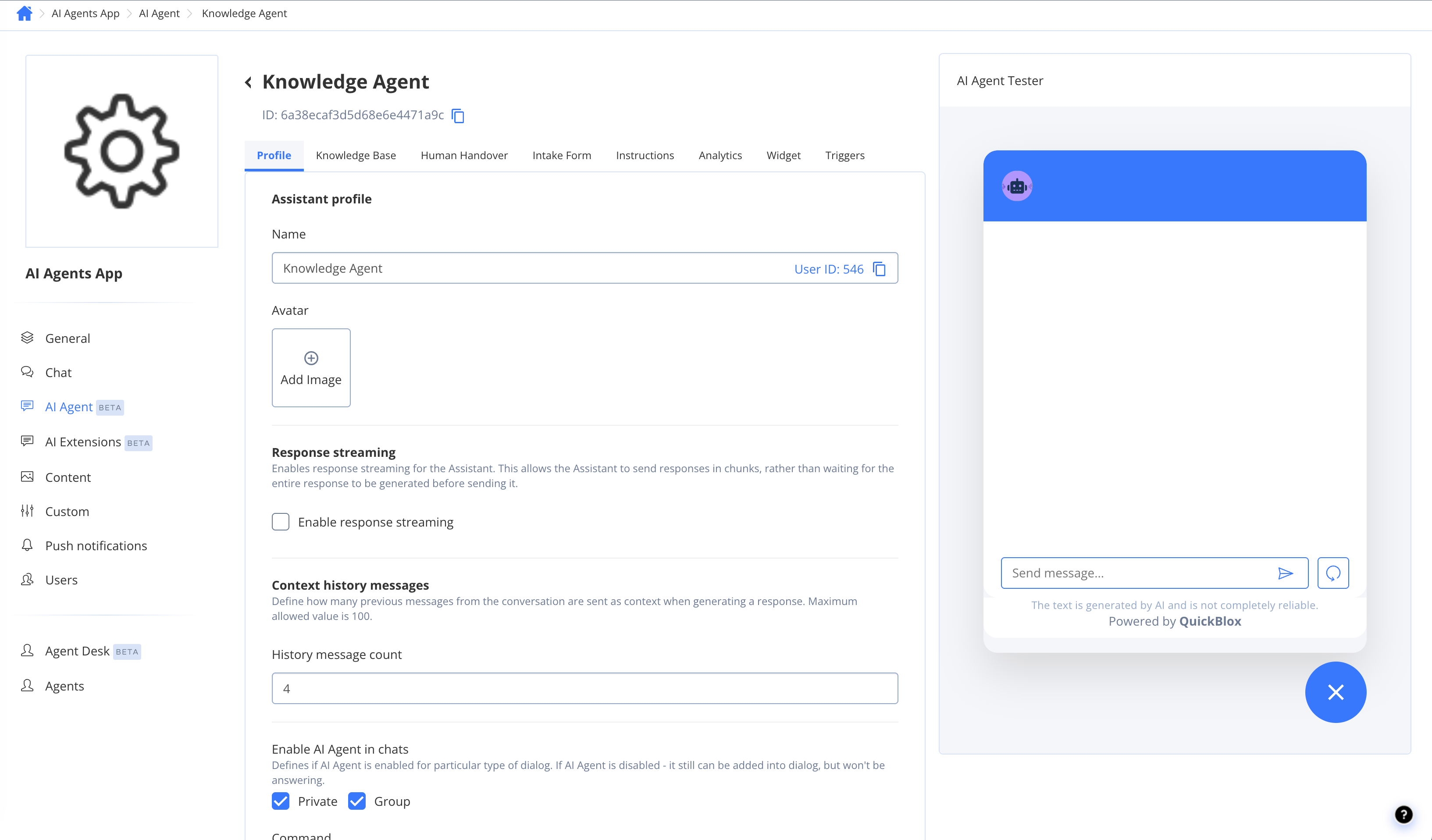Image resolution: width=1432 pixels, height=840 pixels.
Task: Click the Response streaming heading
Action: coord(334,452)
